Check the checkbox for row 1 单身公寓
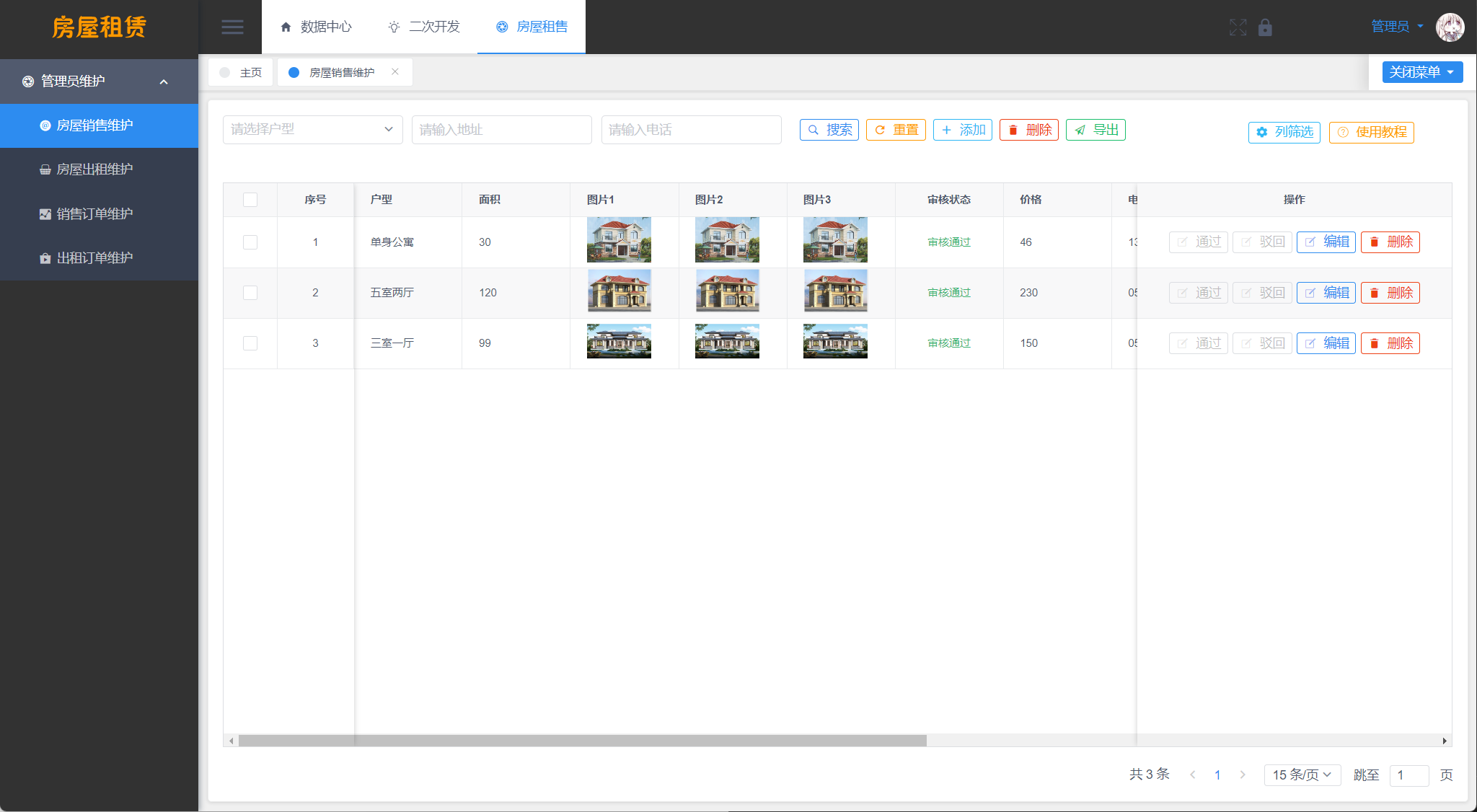 tap(250, 242)
